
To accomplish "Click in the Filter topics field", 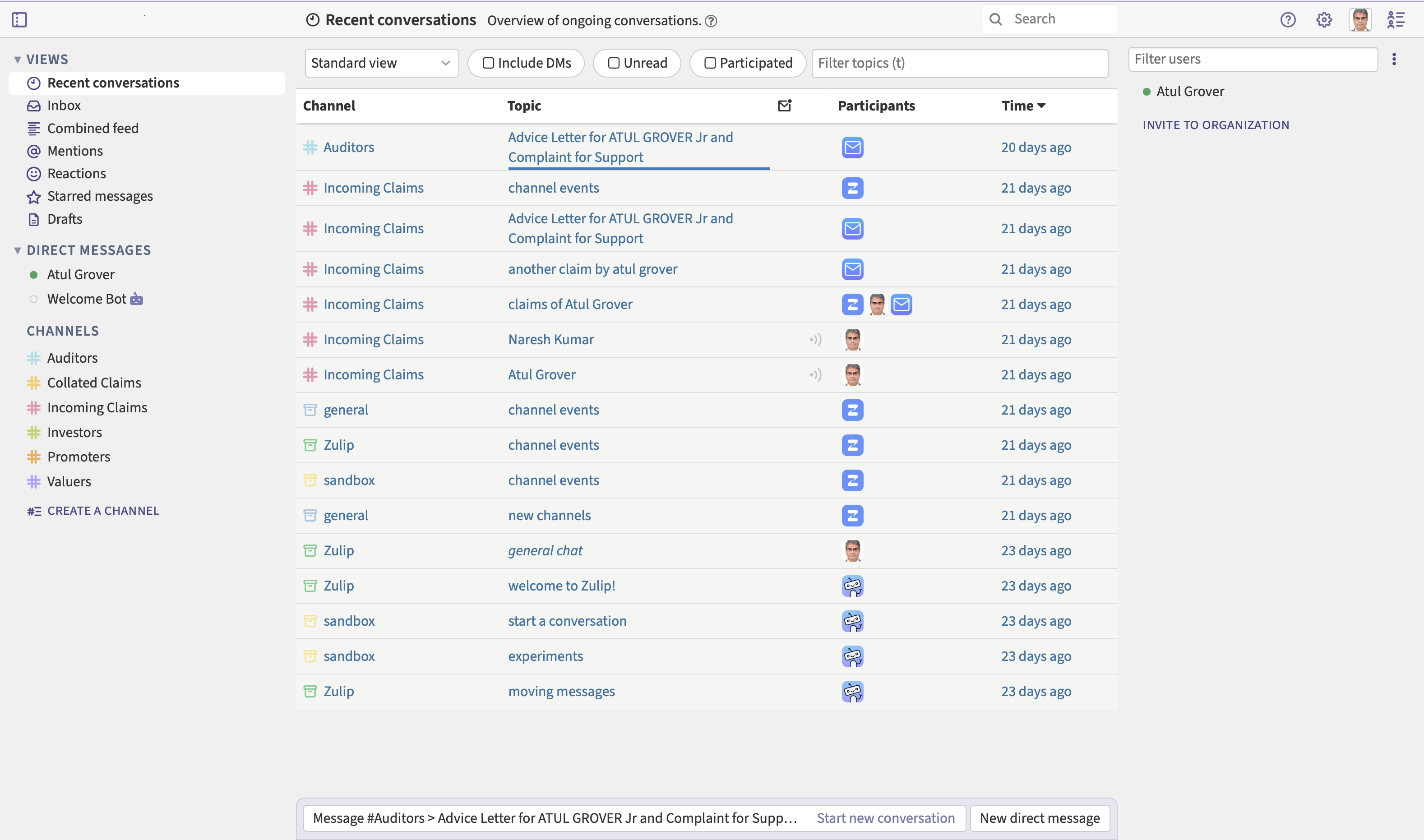I will pos(960,63).
